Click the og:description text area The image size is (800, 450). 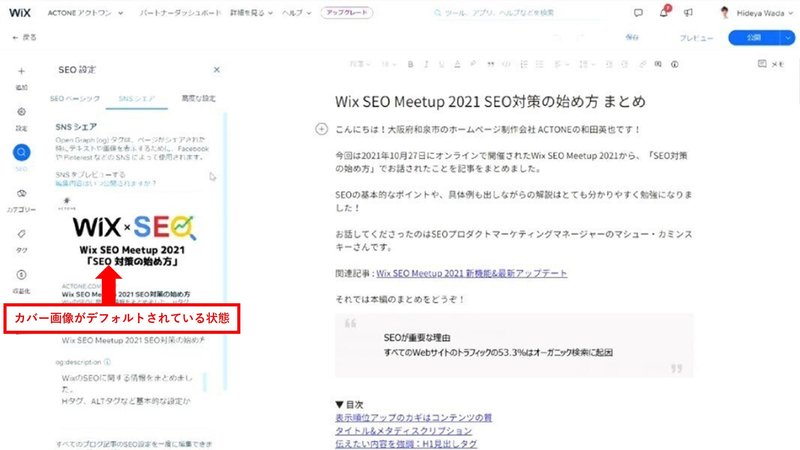click(x=130, y=389)
